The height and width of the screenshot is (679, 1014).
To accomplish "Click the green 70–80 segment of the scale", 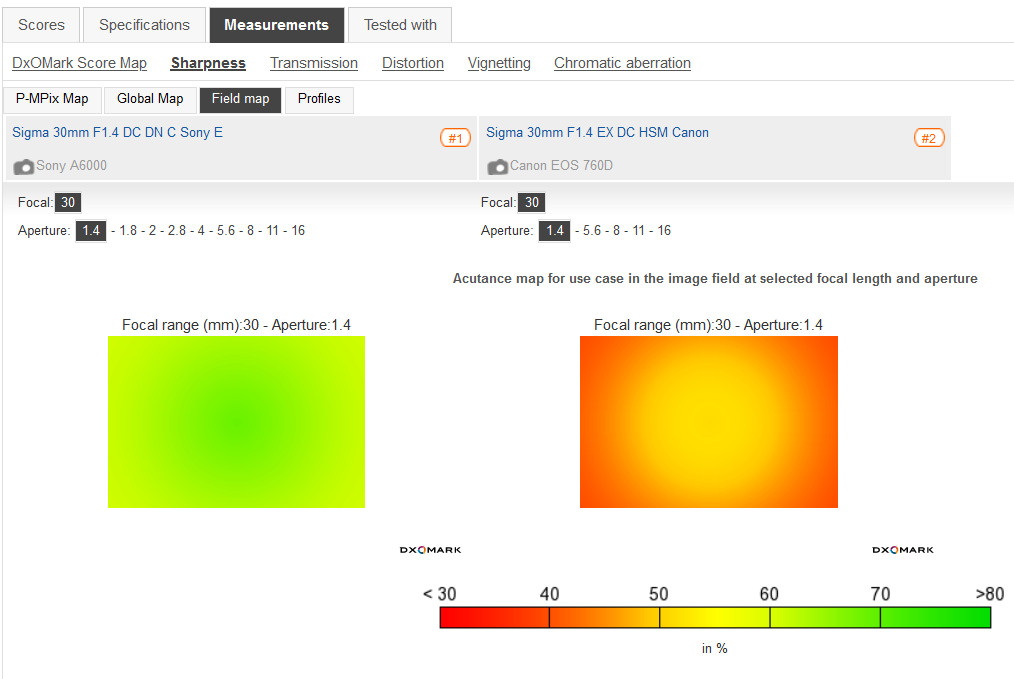I will (x=935, y=618).
